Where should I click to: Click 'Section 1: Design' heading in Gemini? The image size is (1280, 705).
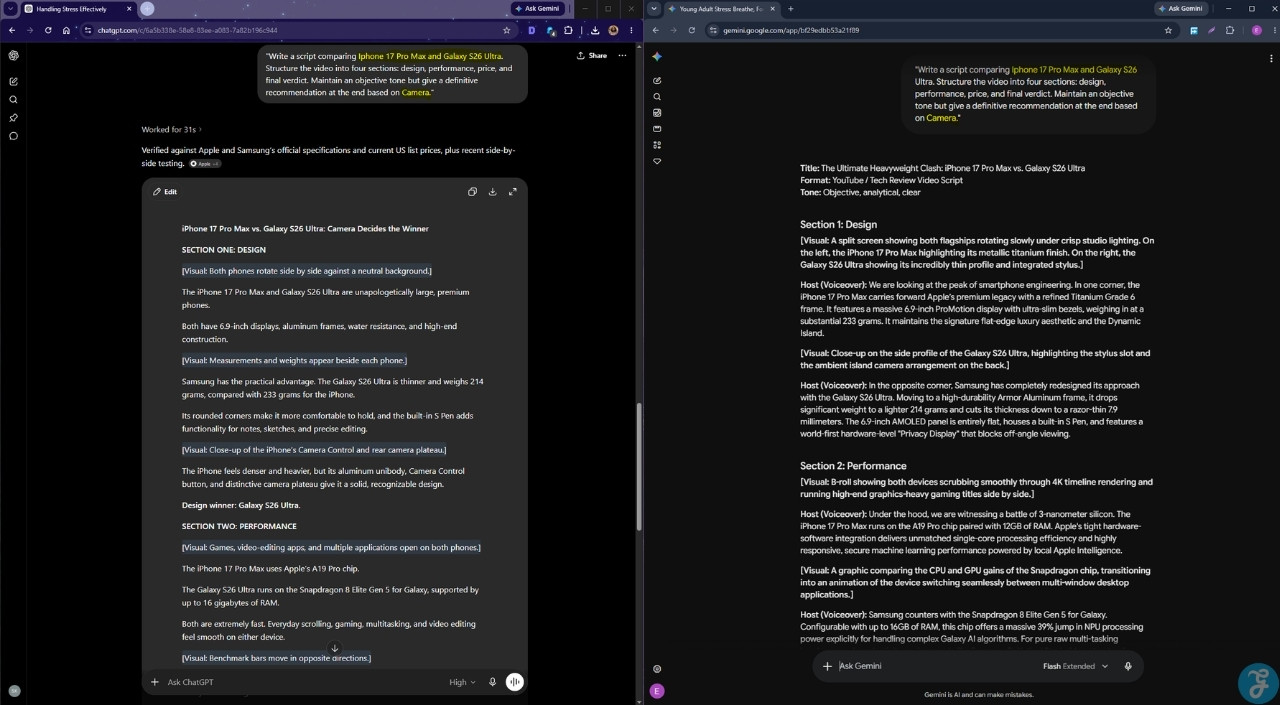click(838, 224)
